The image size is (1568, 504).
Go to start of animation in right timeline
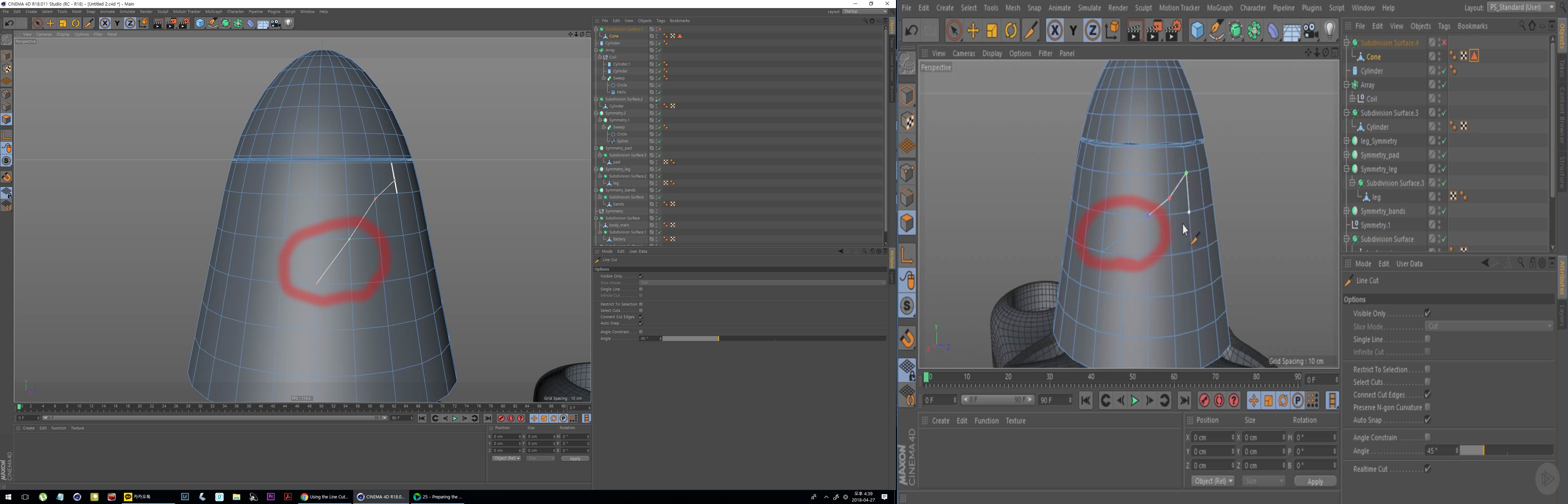[1086, 400]
